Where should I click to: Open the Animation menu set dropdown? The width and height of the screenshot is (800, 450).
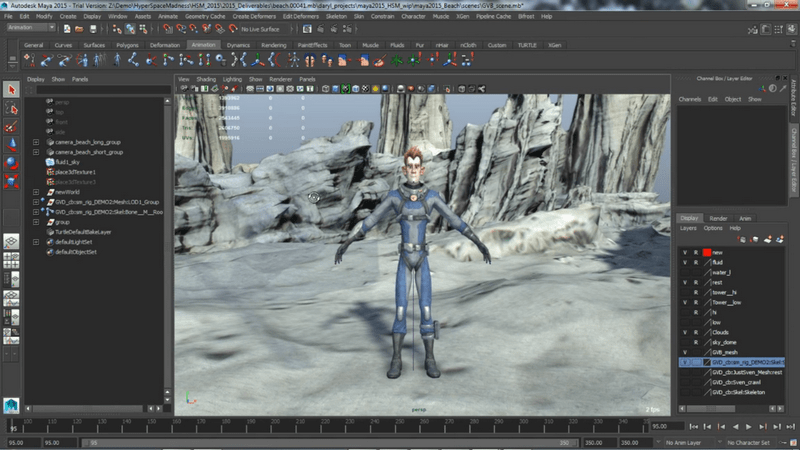pos(31,28)
